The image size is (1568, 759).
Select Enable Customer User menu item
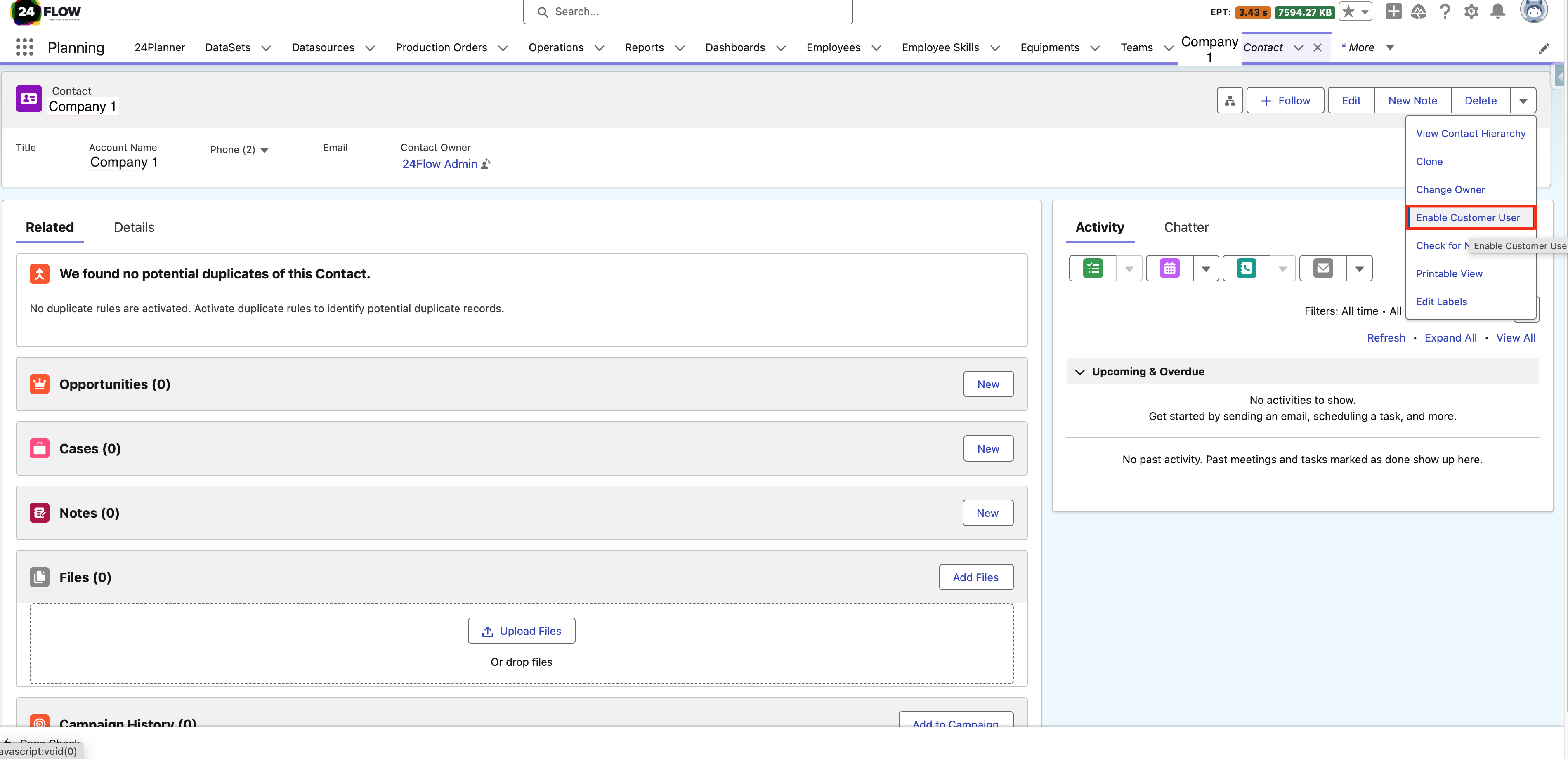[x=1468, y=217]
